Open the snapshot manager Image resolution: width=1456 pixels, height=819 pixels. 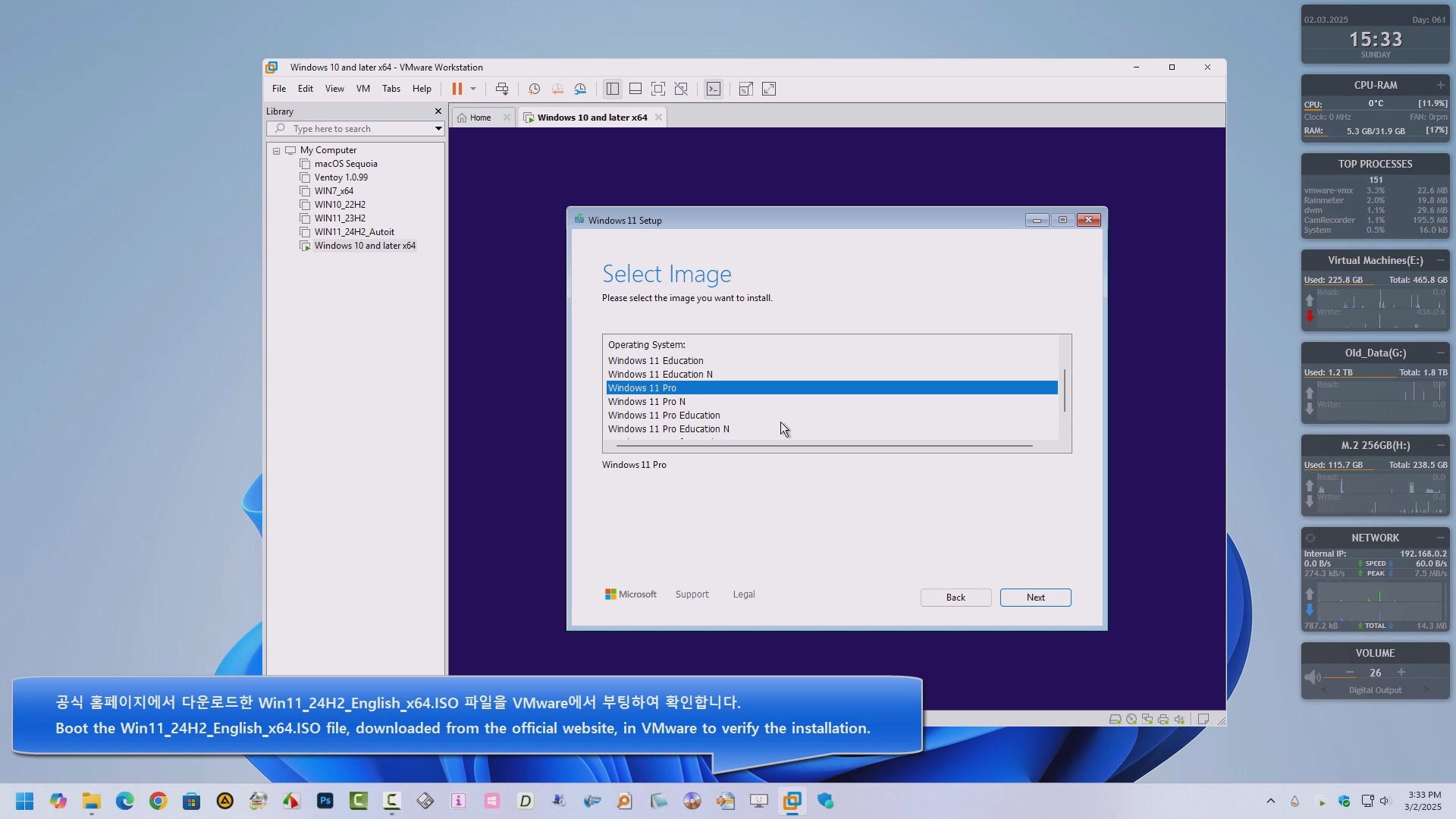(x=581, y=89)
